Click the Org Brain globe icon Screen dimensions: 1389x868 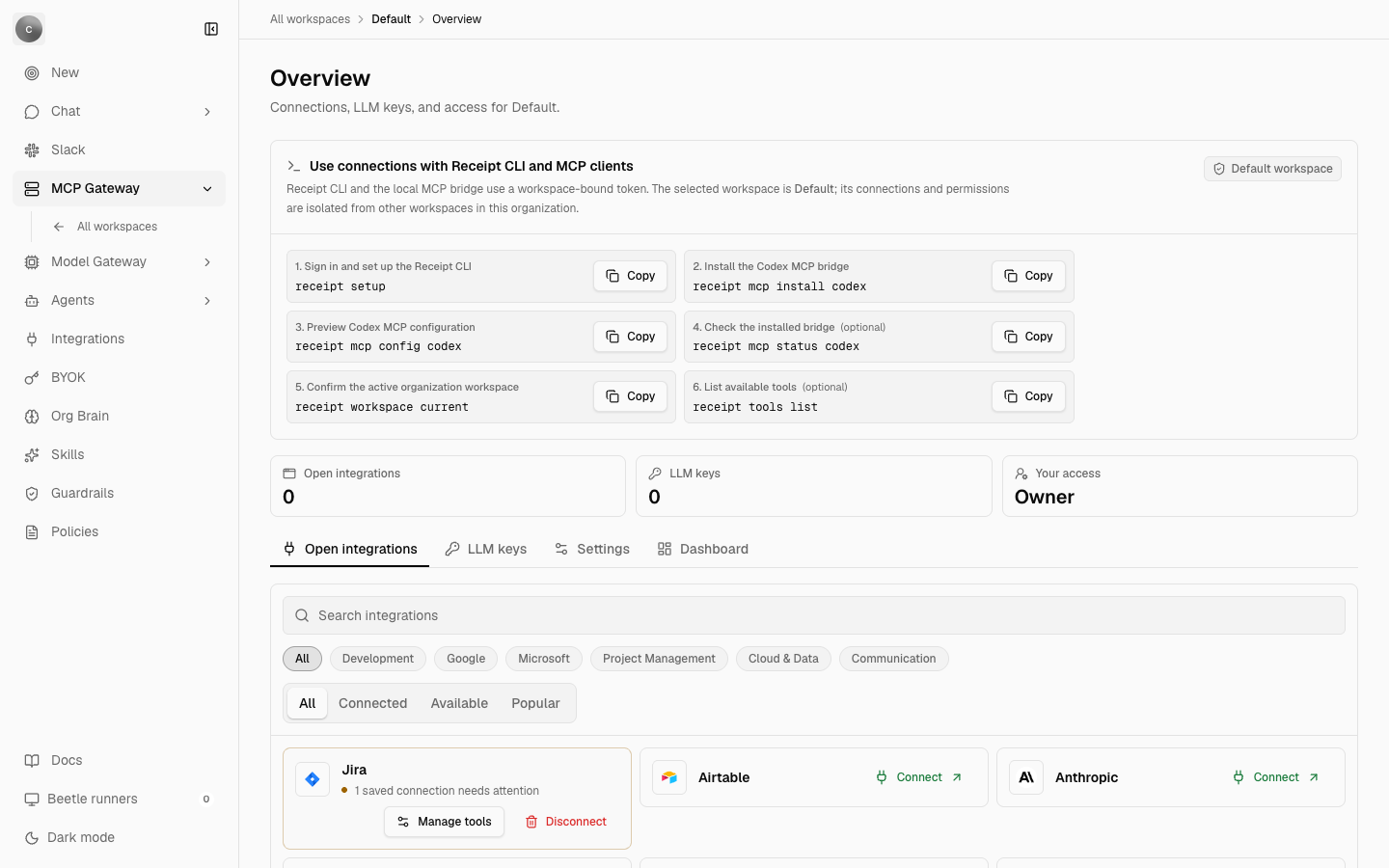pos(32,416)
